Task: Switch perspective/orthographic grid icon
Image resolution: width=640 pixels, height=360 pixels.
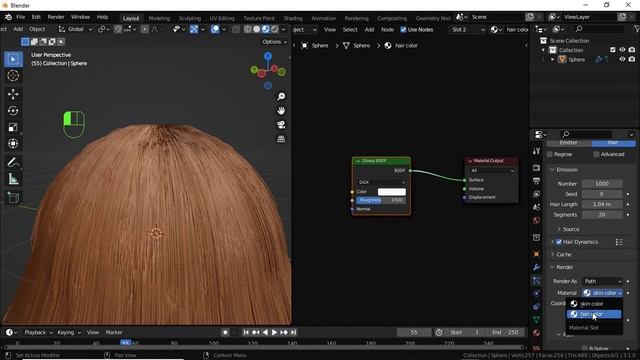Action: tap(281, 139)
